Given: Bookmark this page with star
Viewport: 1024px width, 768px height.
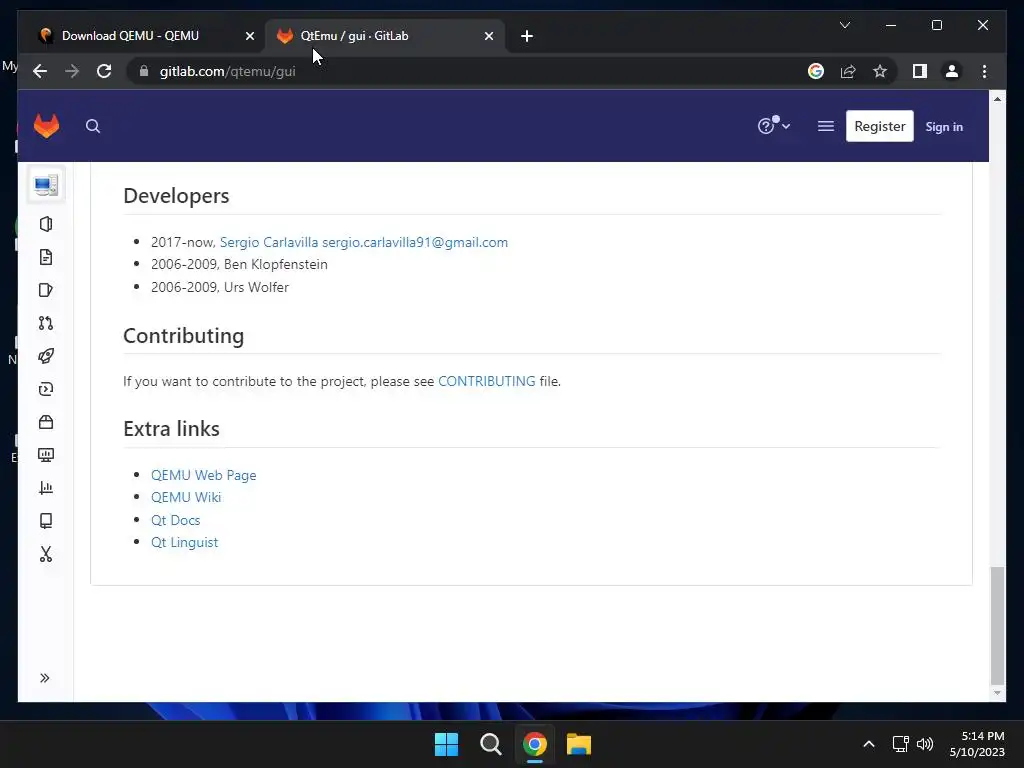Looking at the screenshot, I should [x=880, y=71].
